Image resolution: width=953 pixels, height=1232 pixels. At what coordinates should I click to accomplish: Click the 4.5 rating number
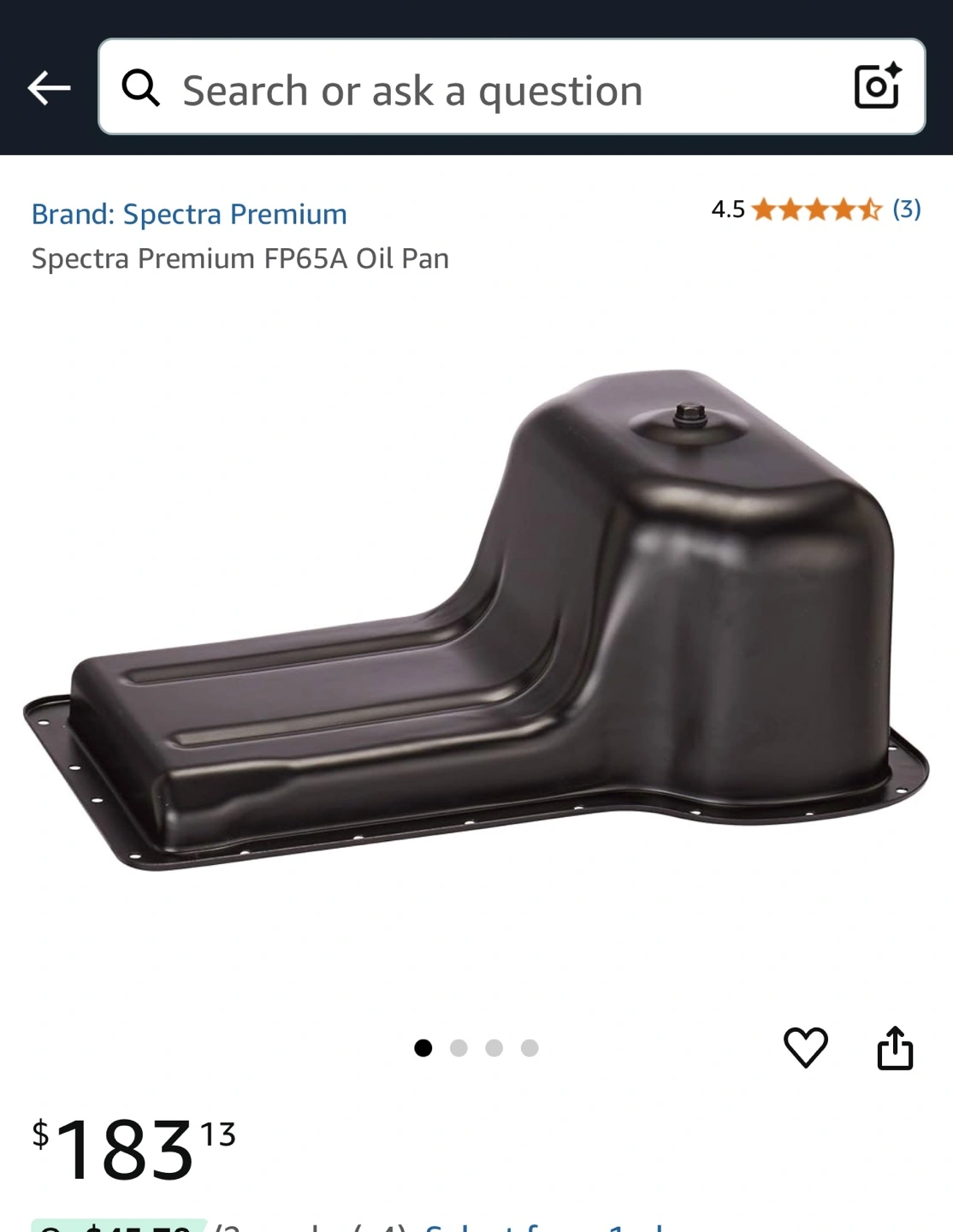pos(728,210)
